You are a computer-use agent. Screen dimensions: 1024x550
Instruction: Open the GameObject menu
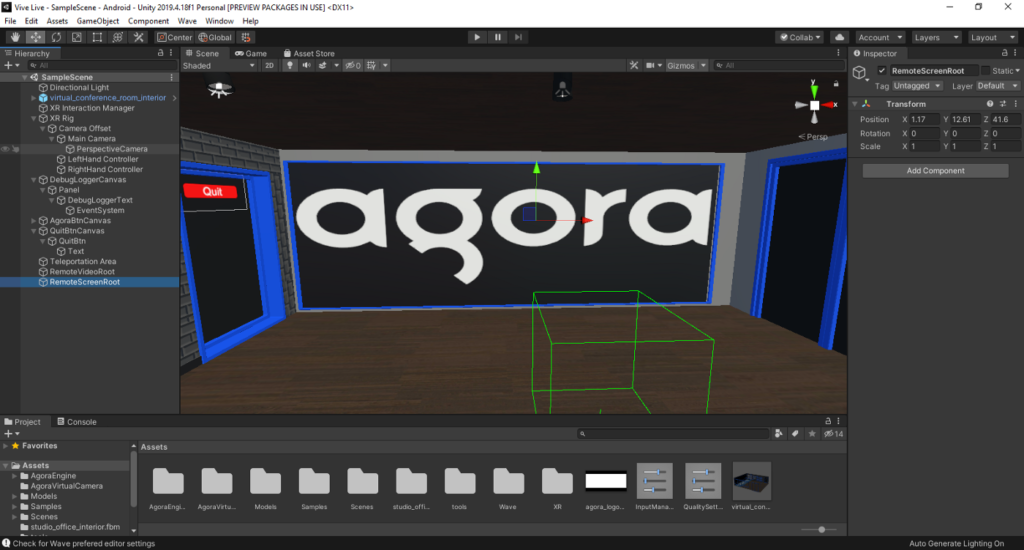coord(97,21)
